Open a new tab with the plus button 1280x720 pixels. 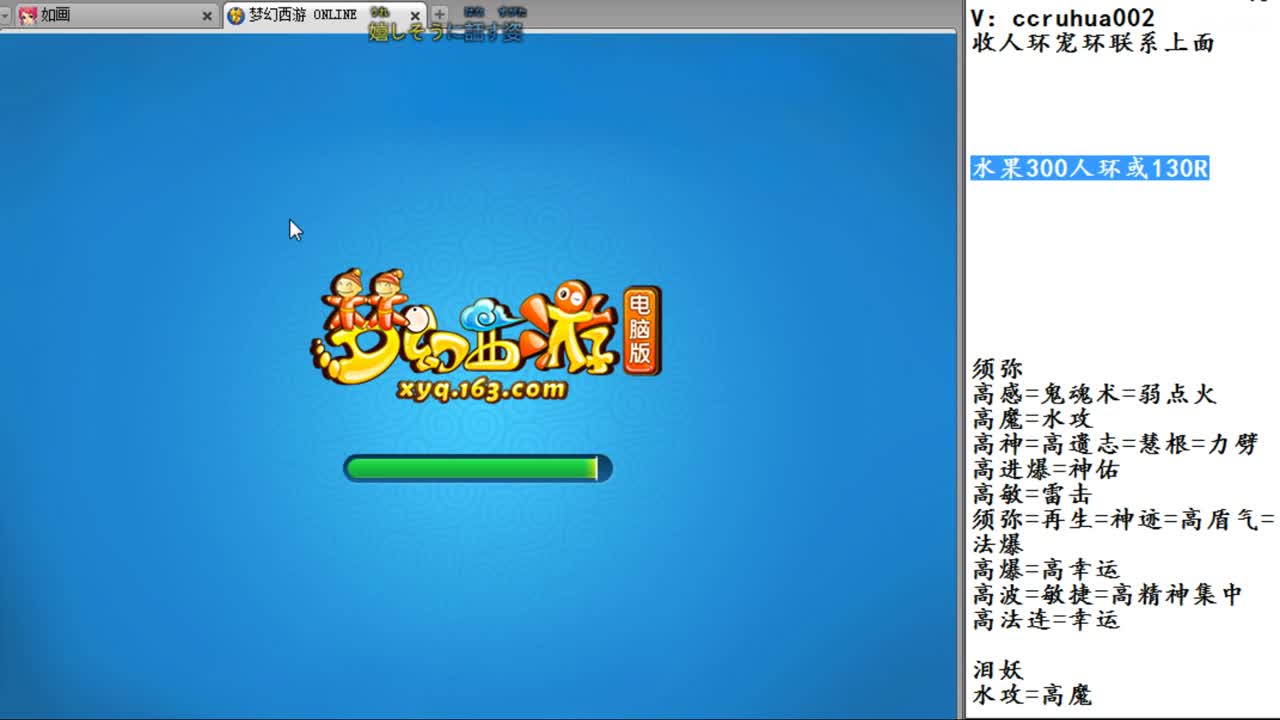(x=439, y=14)
